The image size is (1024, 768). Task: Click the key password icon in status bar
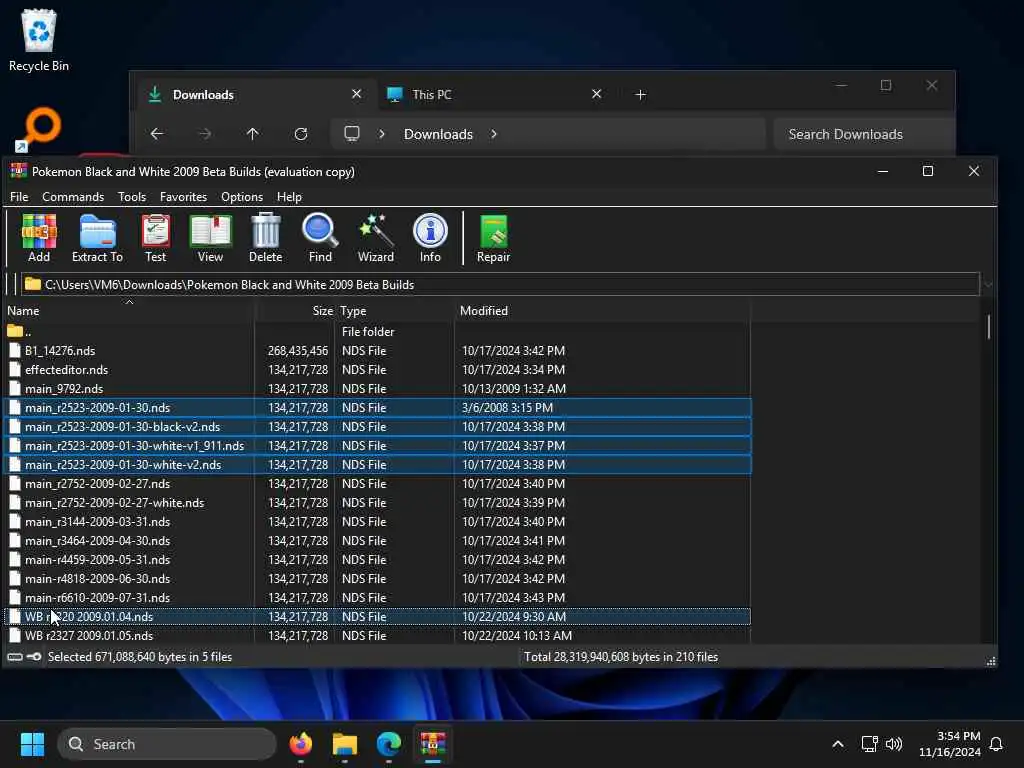(34, 657)
